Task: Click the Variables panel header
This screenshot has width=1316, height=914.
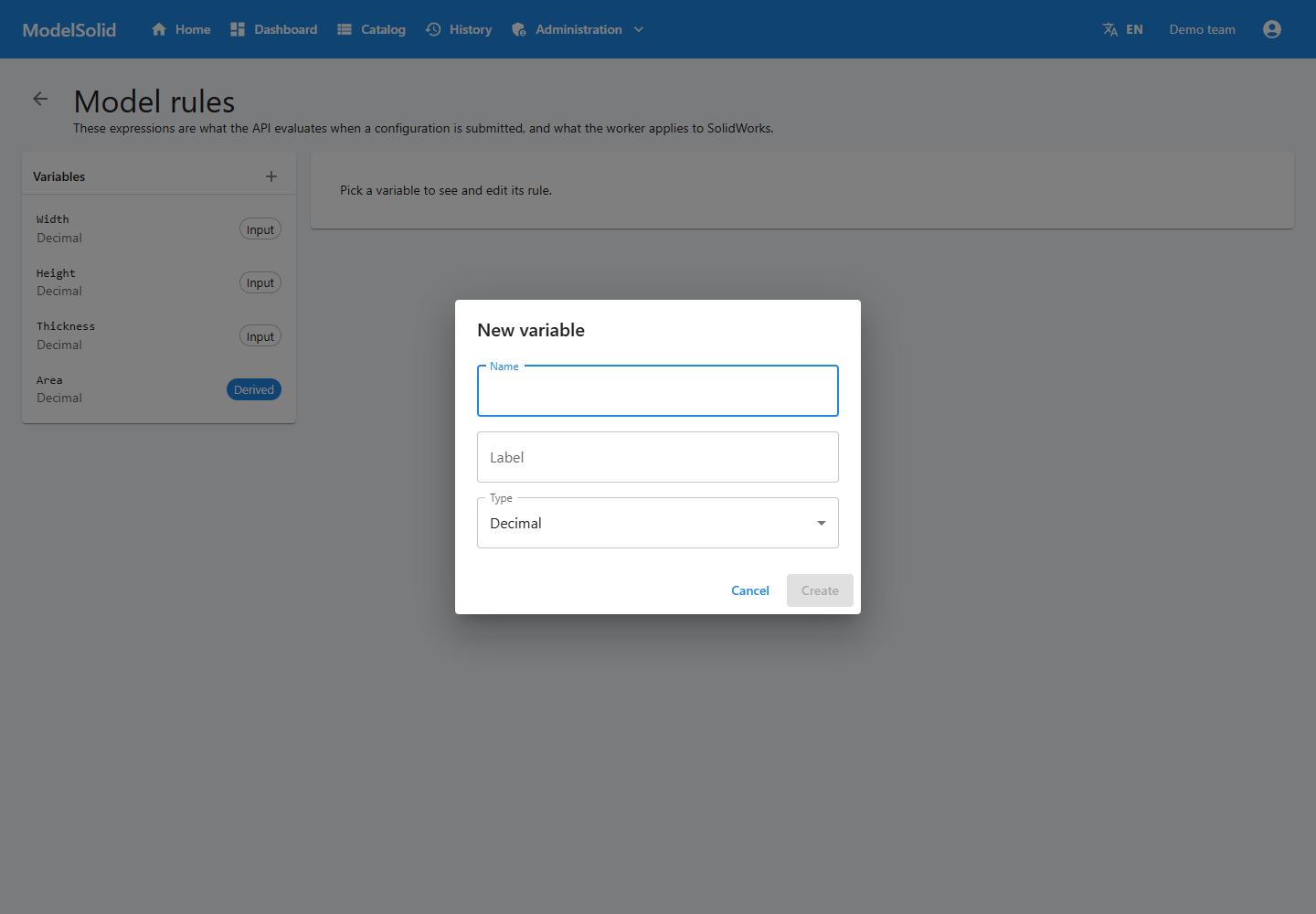Action: click(59, 176)
